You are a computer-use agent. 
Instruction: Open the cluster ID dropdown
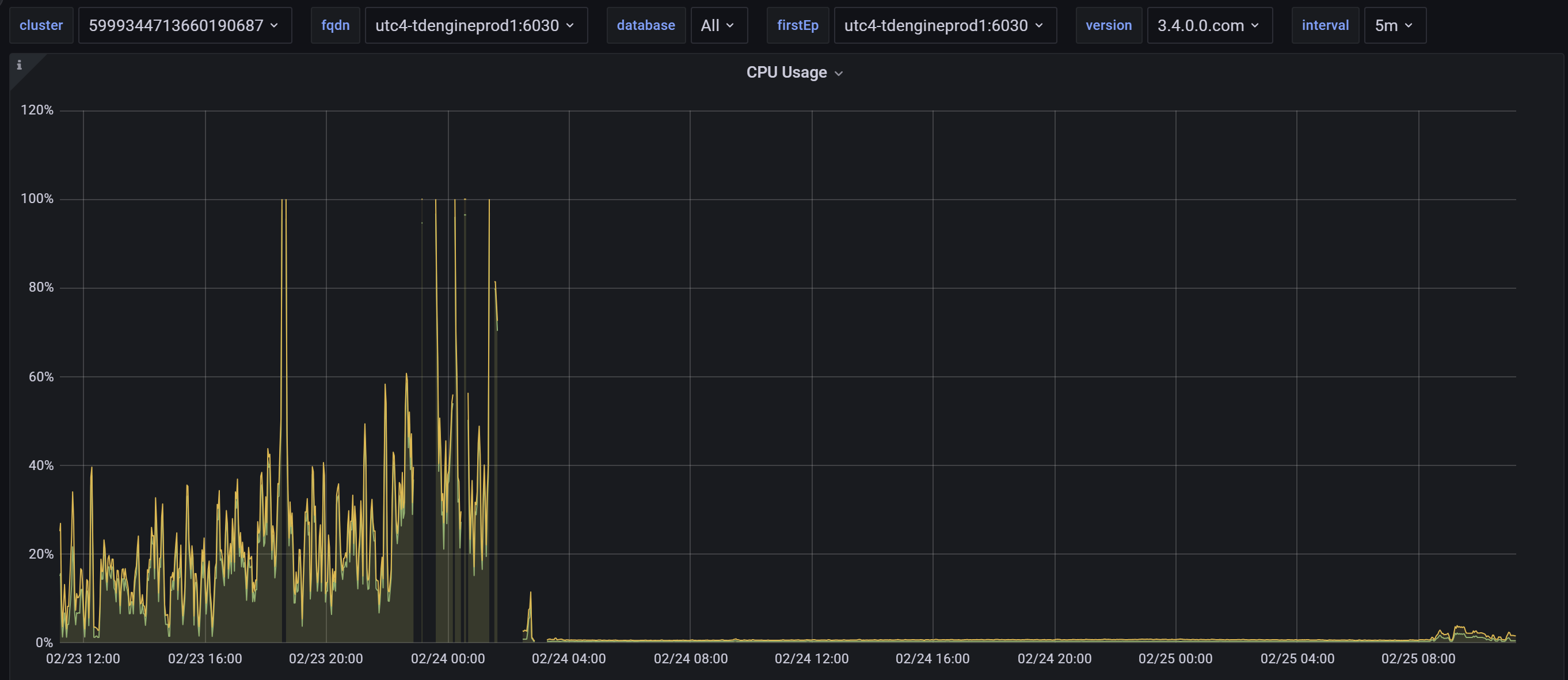(x=184, y=25)
